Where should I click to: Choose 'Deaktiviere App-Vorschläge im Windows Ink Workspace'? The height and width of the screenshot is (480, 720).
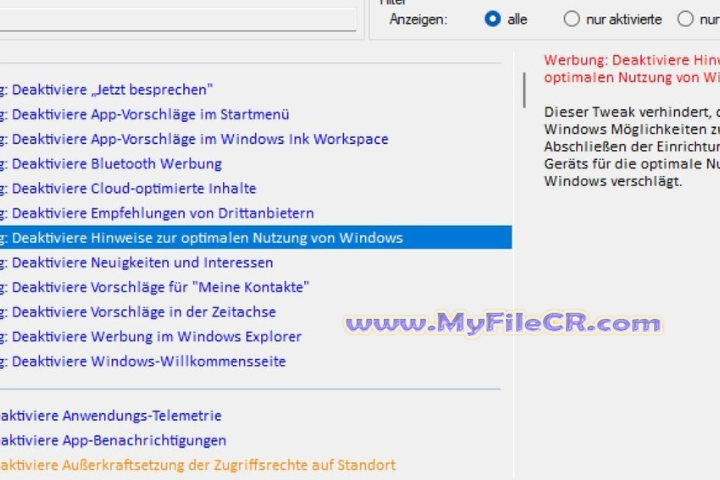(x=199, y=139)
